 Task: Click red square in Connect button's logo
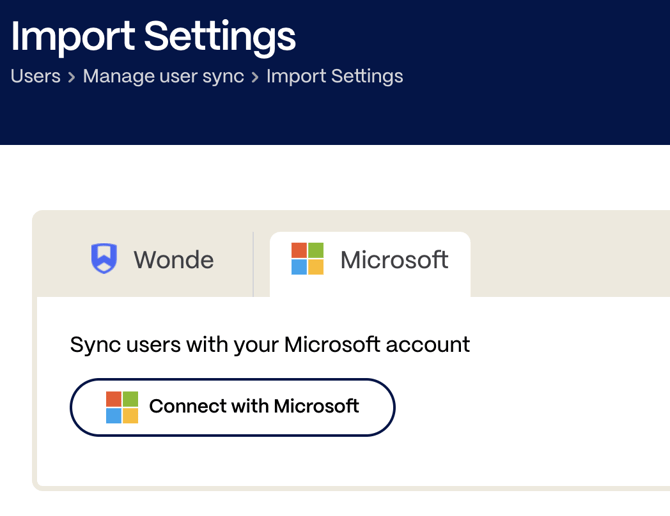(x=114, y=399)
